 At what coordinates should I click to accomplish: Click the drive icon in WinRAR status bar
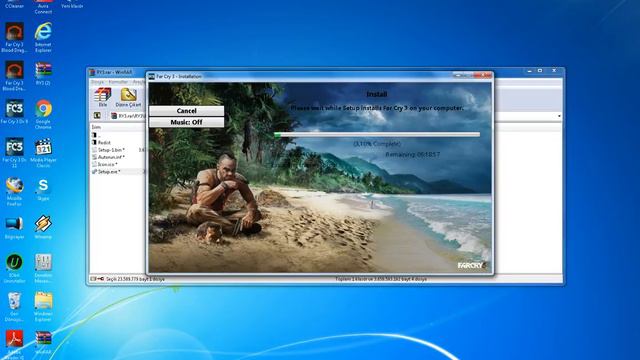(x=93, y=279)
